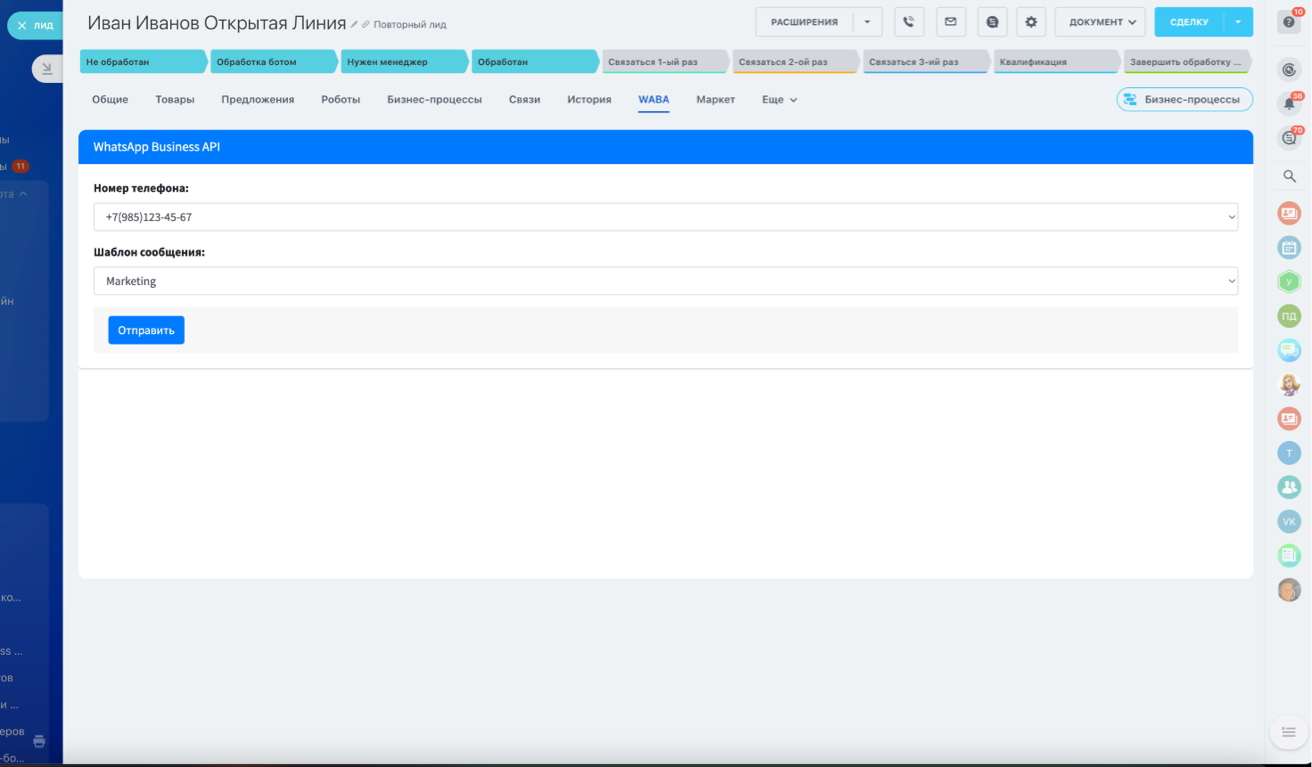Click the blue Отправить button

[146, 330]
